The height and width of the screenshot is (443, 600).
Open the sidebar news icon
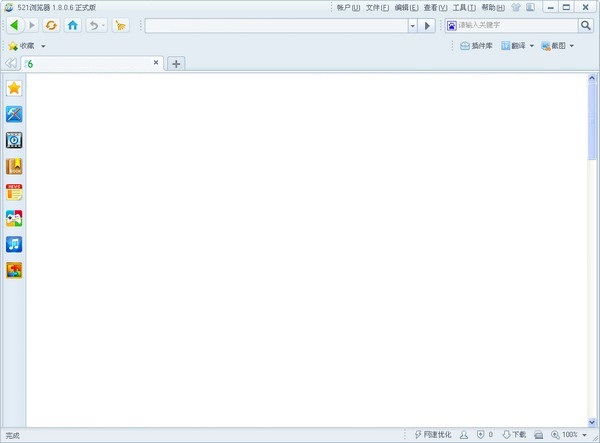[14, 192]
